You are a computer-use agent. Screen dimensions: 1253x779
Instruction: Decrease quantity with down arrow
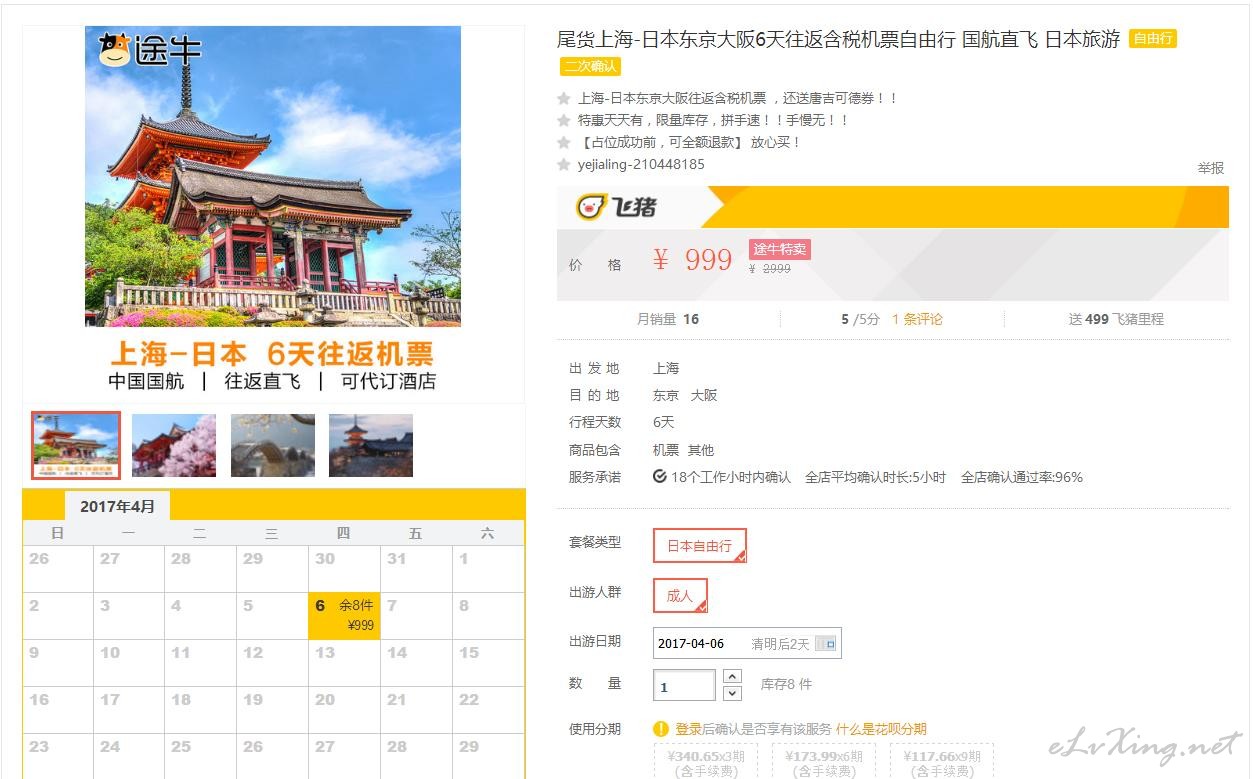tap(732, 693)
